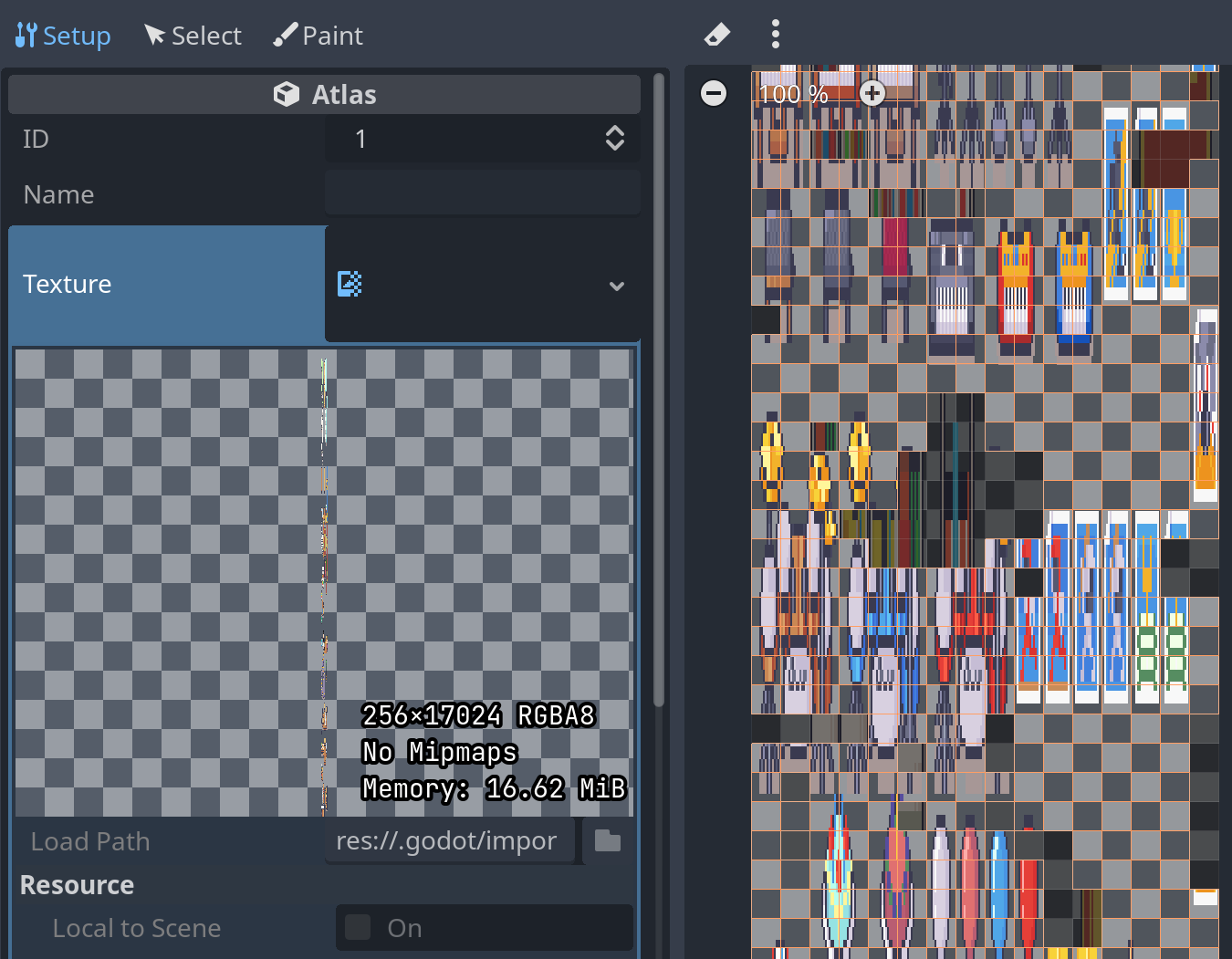The image size is (1232, 959).
Task: Click the Load Path text field
Action: pos(449,840)
